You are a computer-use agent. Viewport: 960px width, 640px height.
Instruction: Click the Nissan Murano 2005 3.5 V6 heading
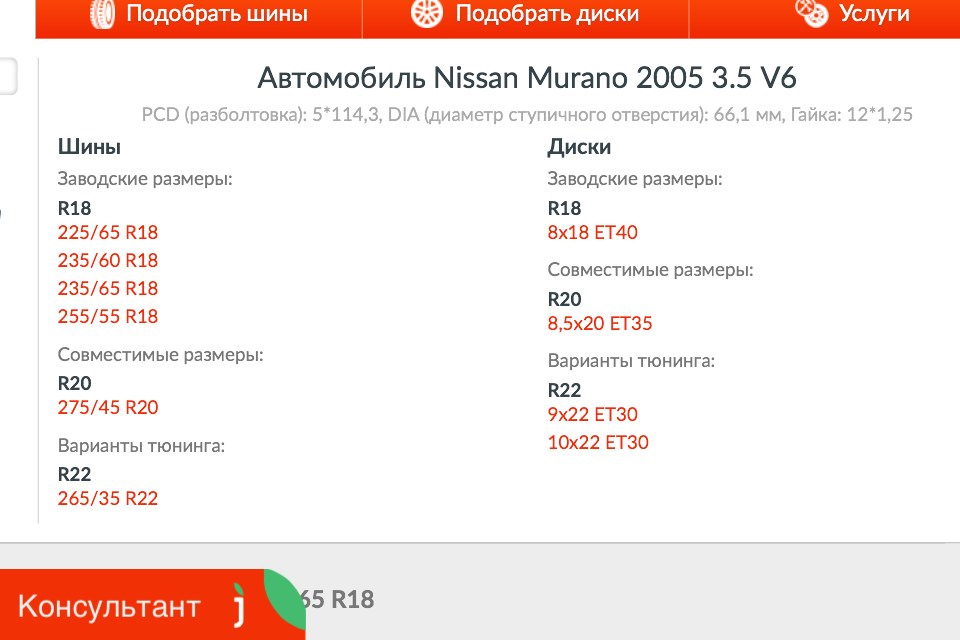[527, 78]
